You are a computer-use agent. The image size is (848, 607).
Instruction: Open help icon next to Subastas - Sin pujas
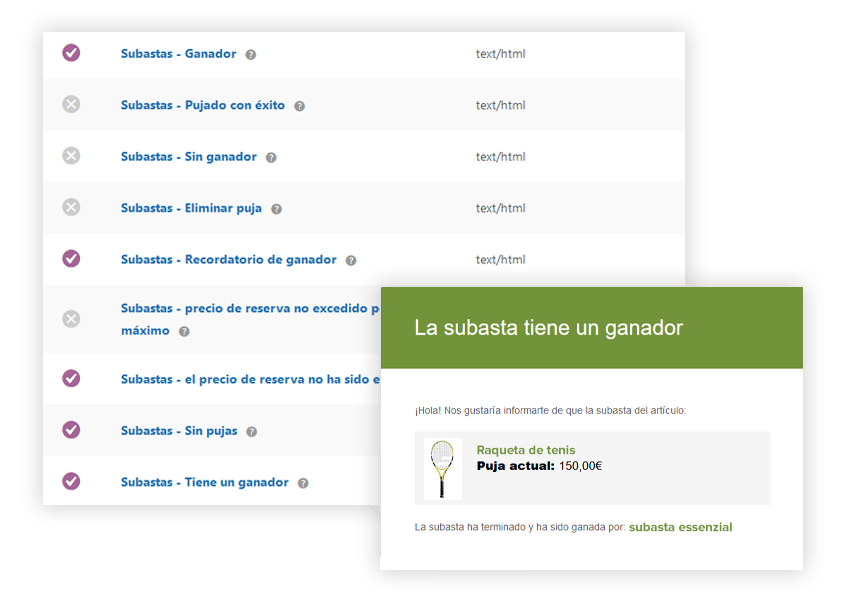[251, 432]
